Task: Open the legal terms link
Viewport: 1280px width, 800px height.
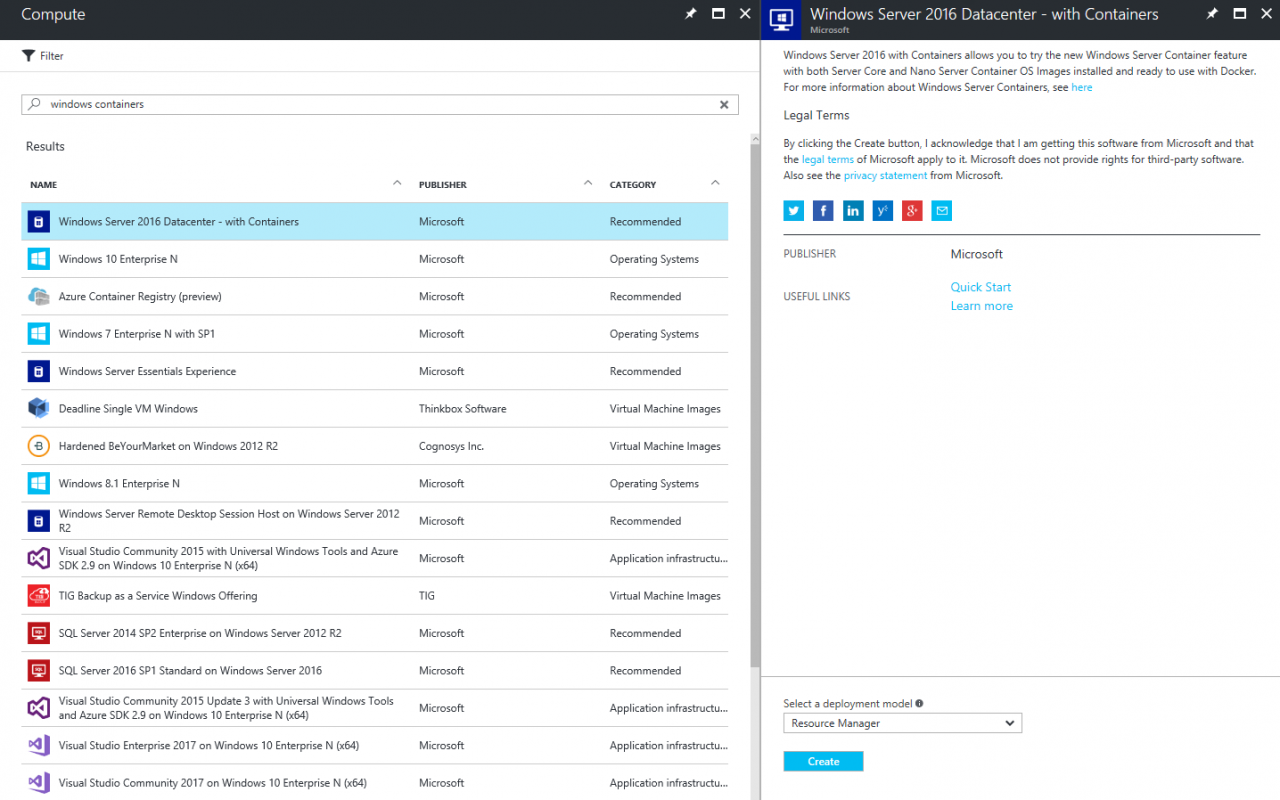Action: click(x=827, y=159)
